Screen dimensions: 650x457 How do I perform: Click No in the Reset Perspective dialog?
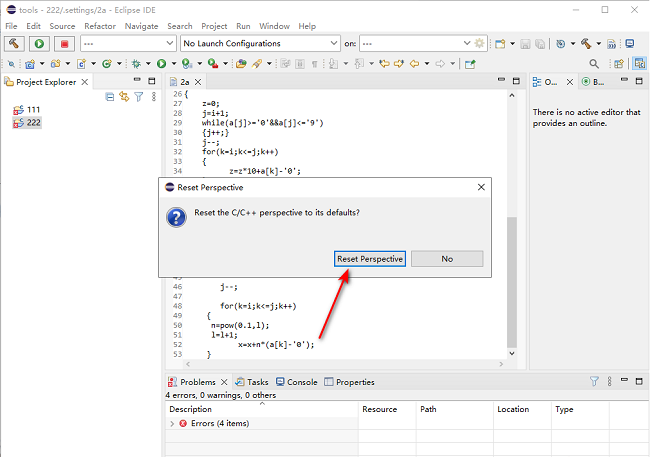pos(447,259)
